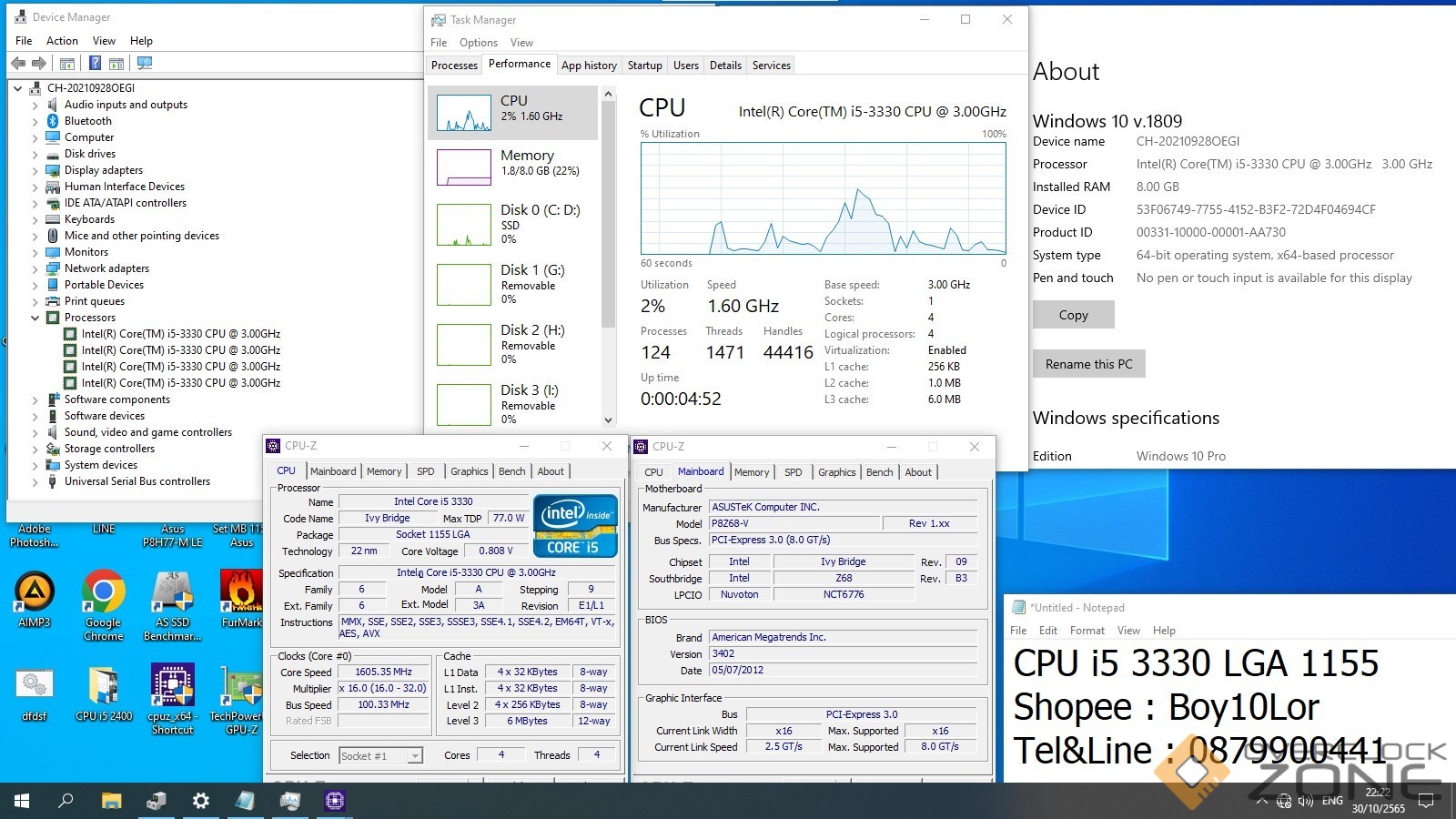
Task: Click the Device Manager Help toolbar icon
Action: [x=95, y=63]
